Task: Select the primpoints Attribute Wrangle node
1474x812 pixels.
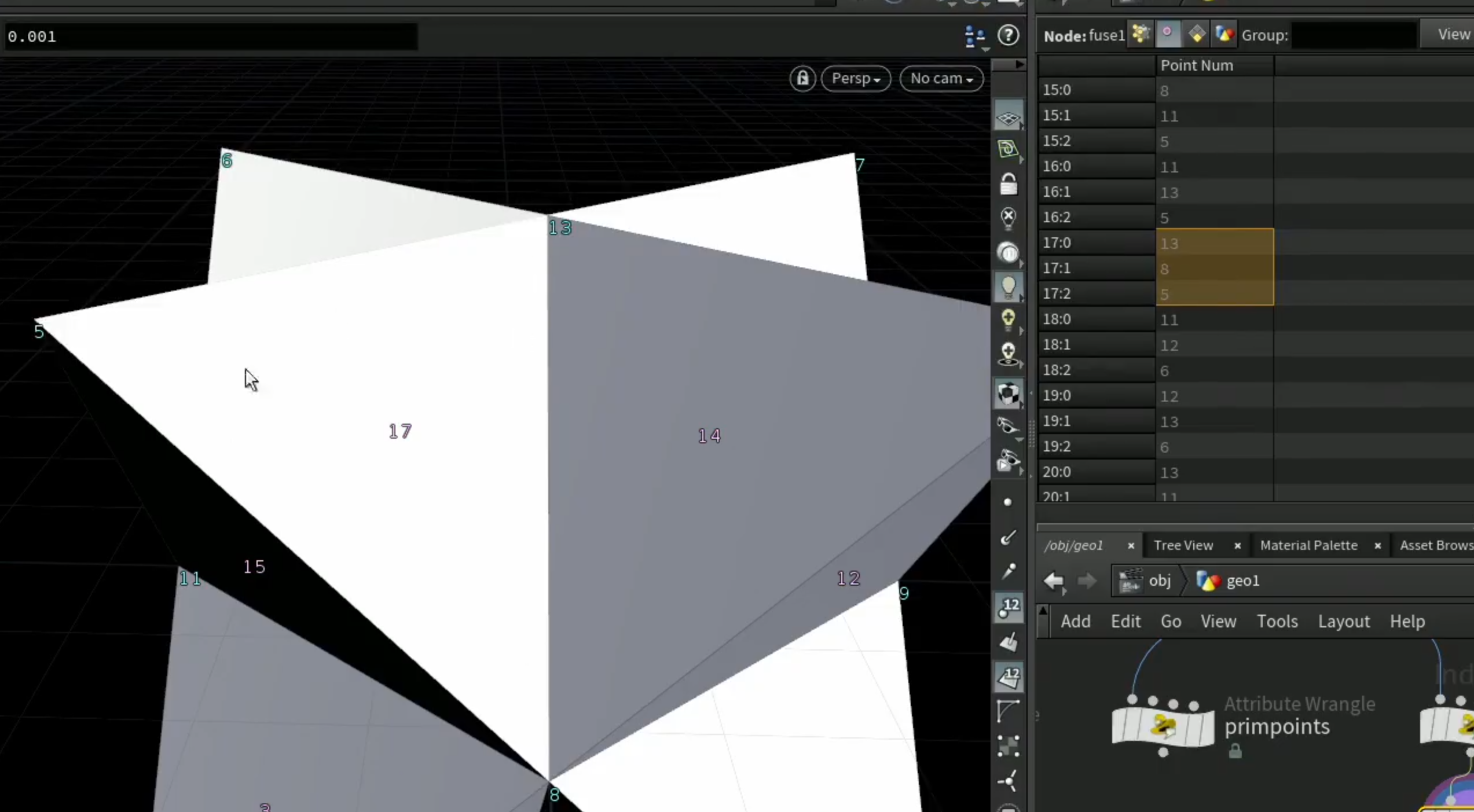Action: click(1163, 725)
